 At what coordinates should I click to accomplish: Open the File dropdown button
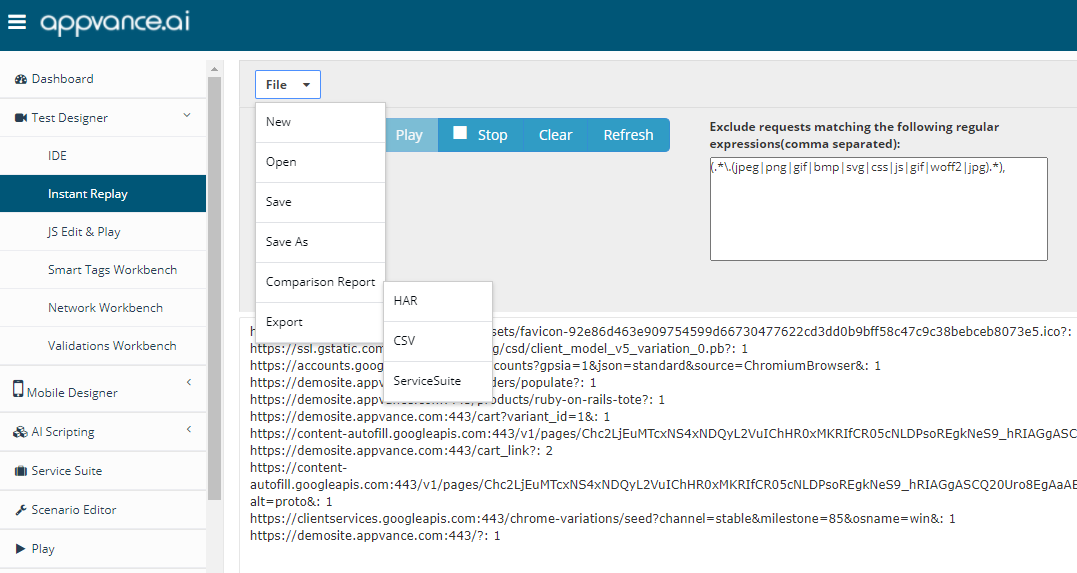pyautogui.click(x=288, y=85)
